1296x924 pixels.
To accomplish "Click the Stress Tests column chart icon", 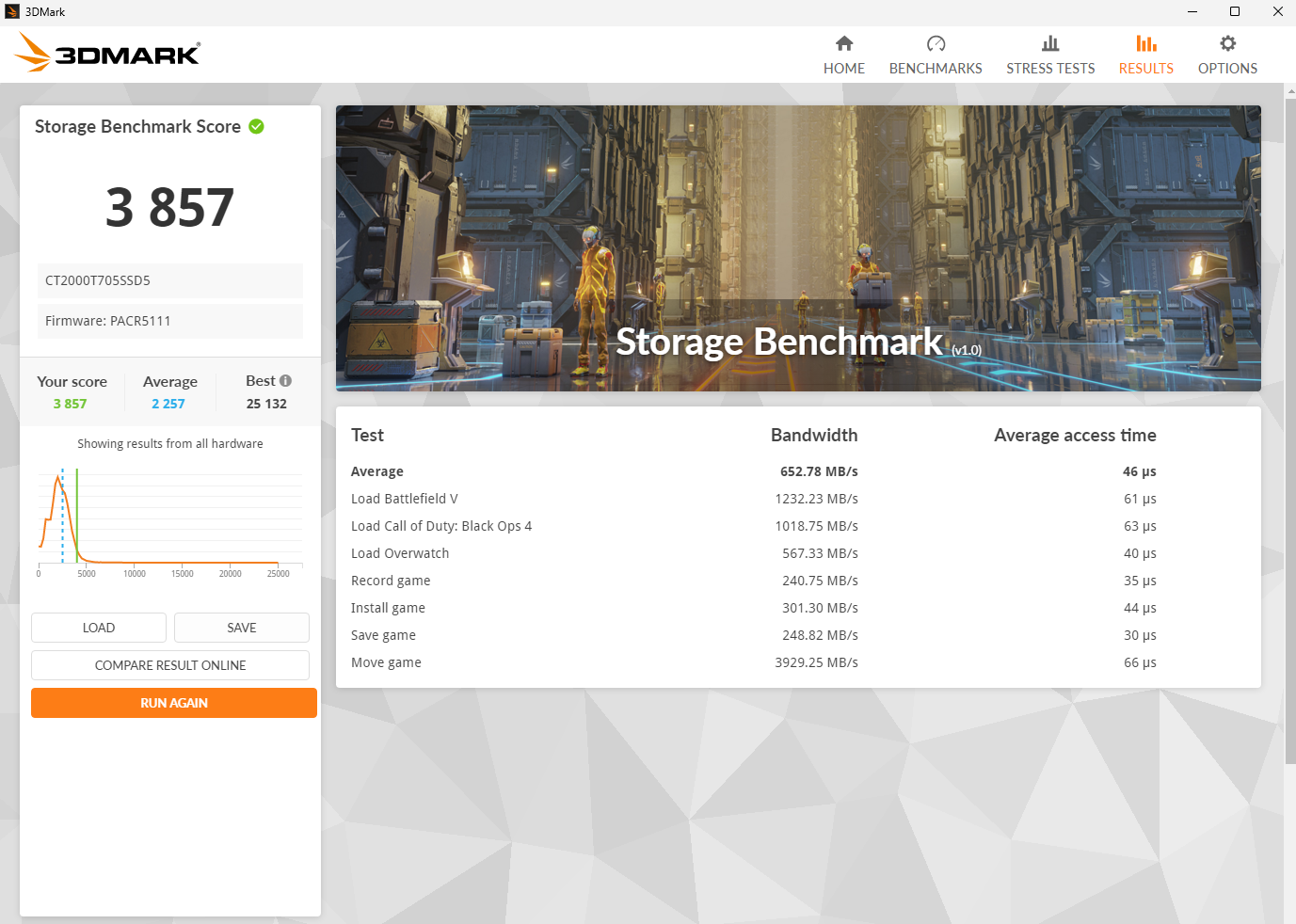I will point(1050,43).
